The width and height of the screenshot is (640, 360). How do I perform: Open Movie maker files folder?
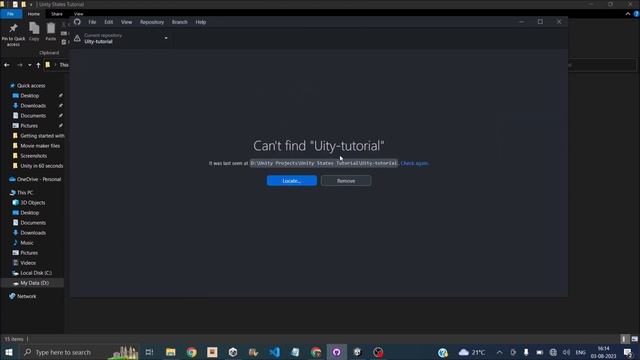click(x=40, y=146)
